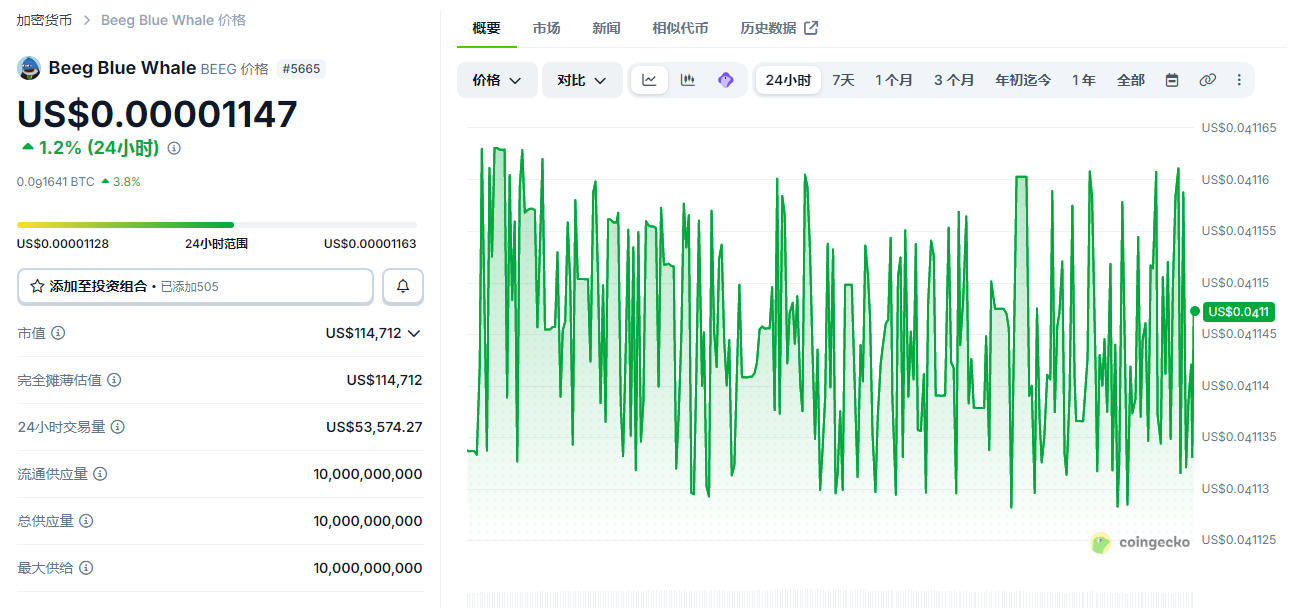Screen dimensions: 1315x608
Task: Click the 总供应量 10,000,000,000 value
Action: 368,521
